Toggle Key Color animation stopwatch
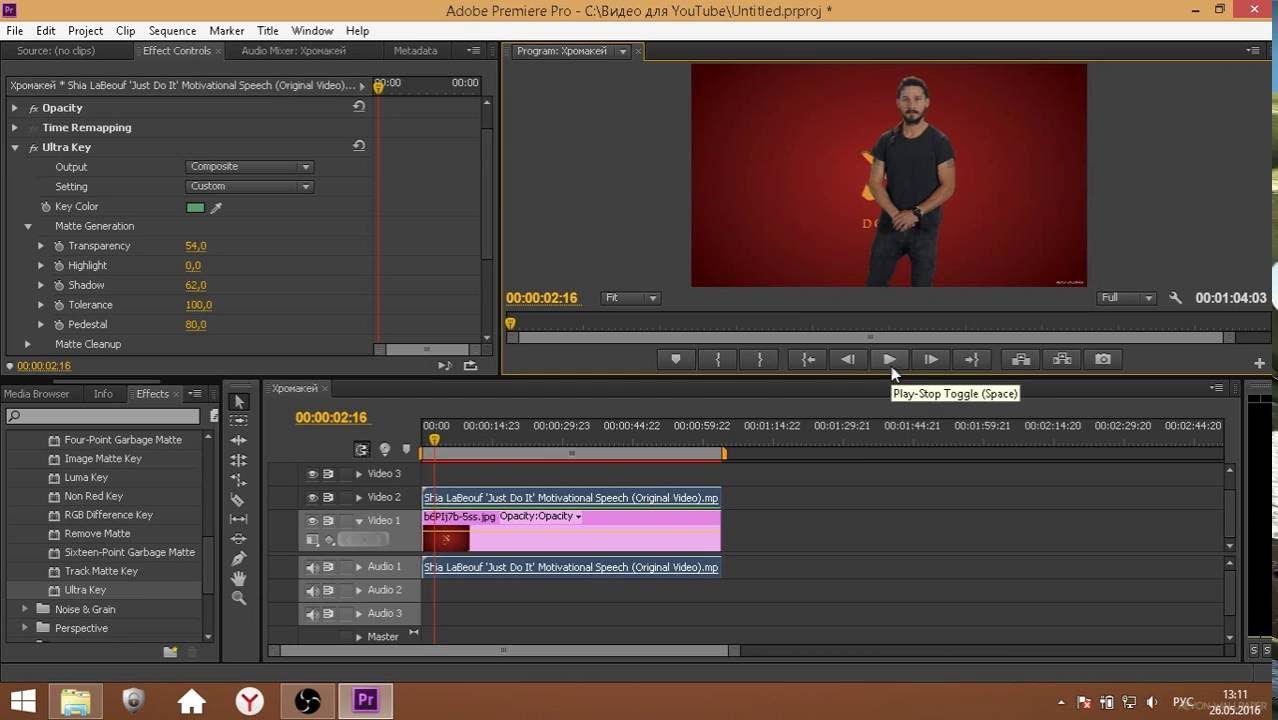Viewport: 1278px width, 720px height. pos(45,207)
